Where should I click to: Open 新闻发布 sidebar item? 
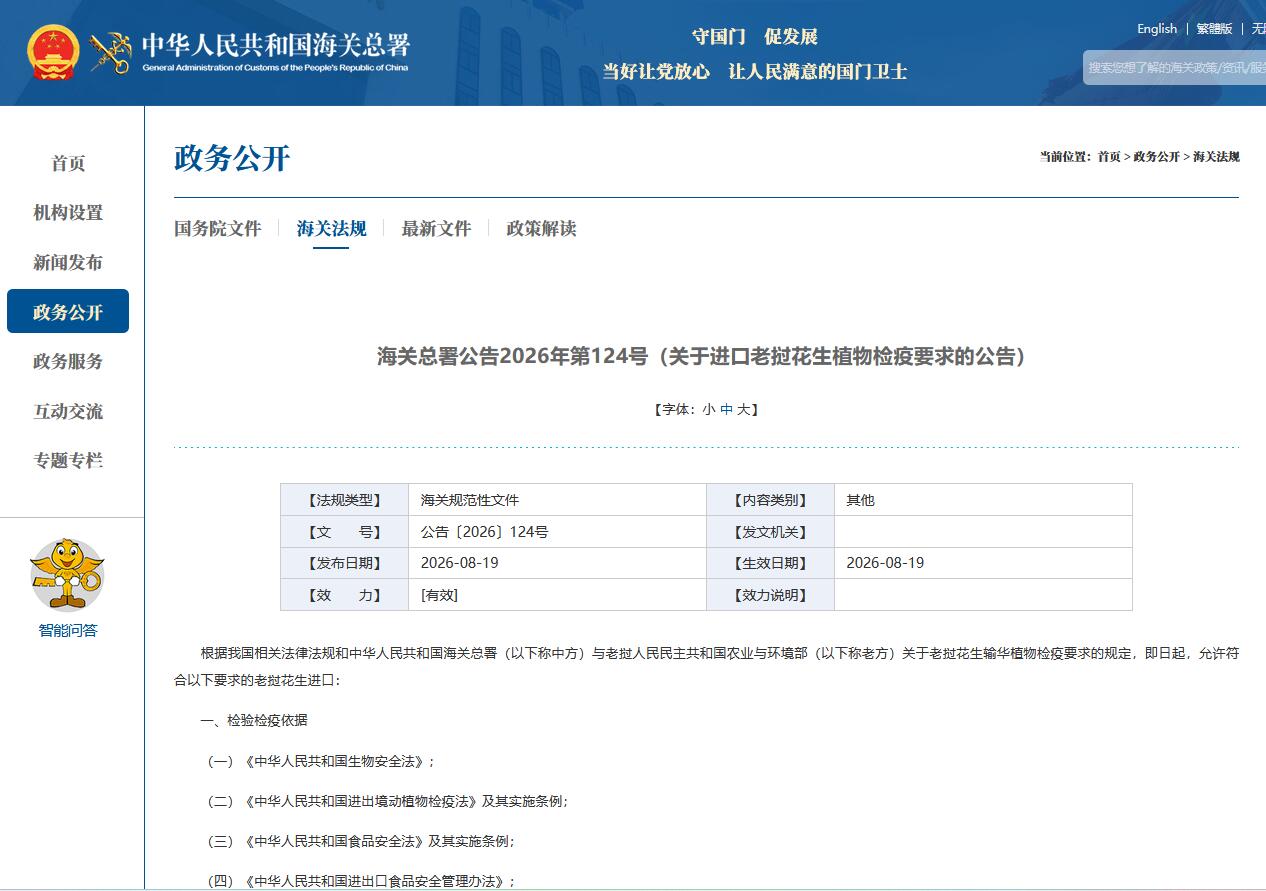click(x=68, y=262)
